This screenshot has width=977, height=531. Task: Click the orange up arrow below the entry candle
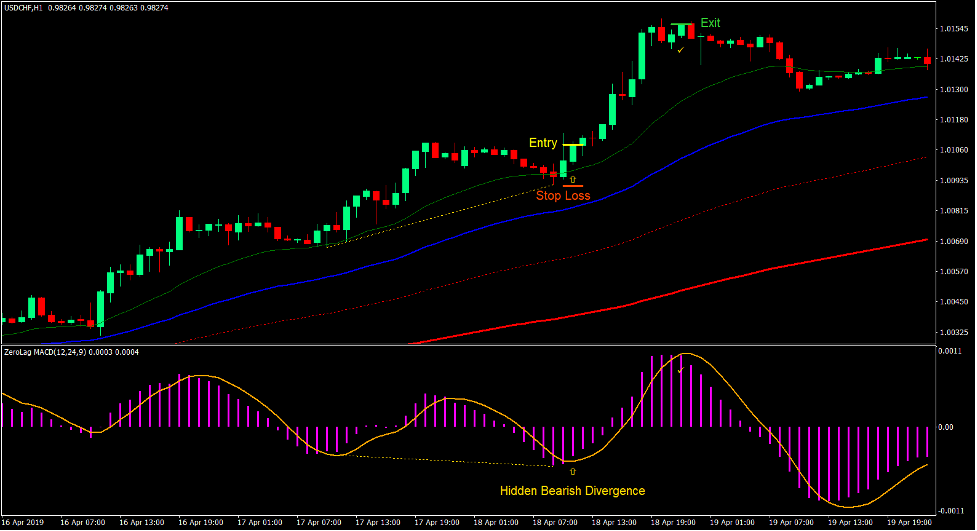(x=573, y=179)
